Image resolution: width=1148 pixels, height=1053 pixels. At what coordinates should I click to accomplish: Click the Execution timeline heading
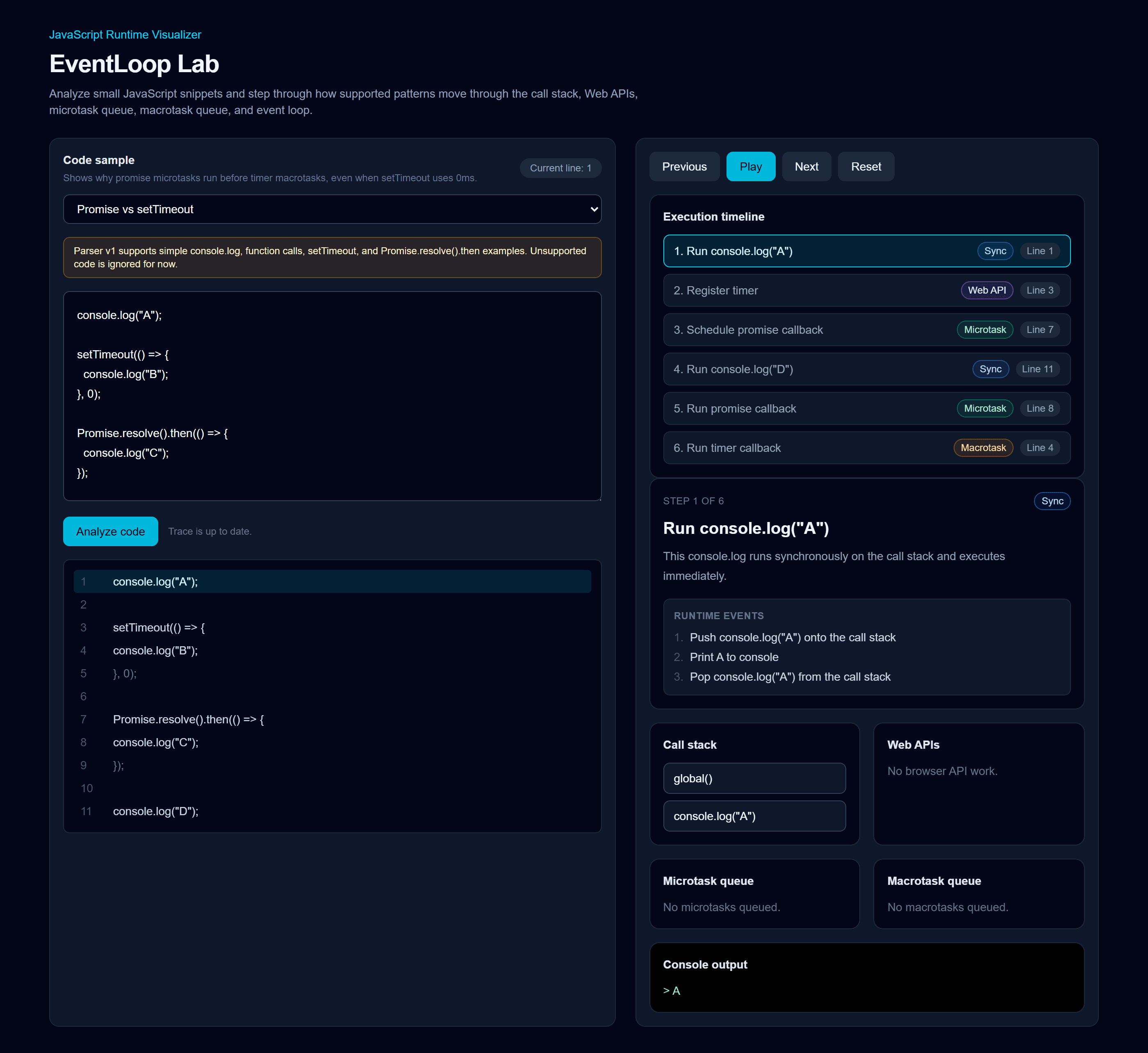click(713, 217)
